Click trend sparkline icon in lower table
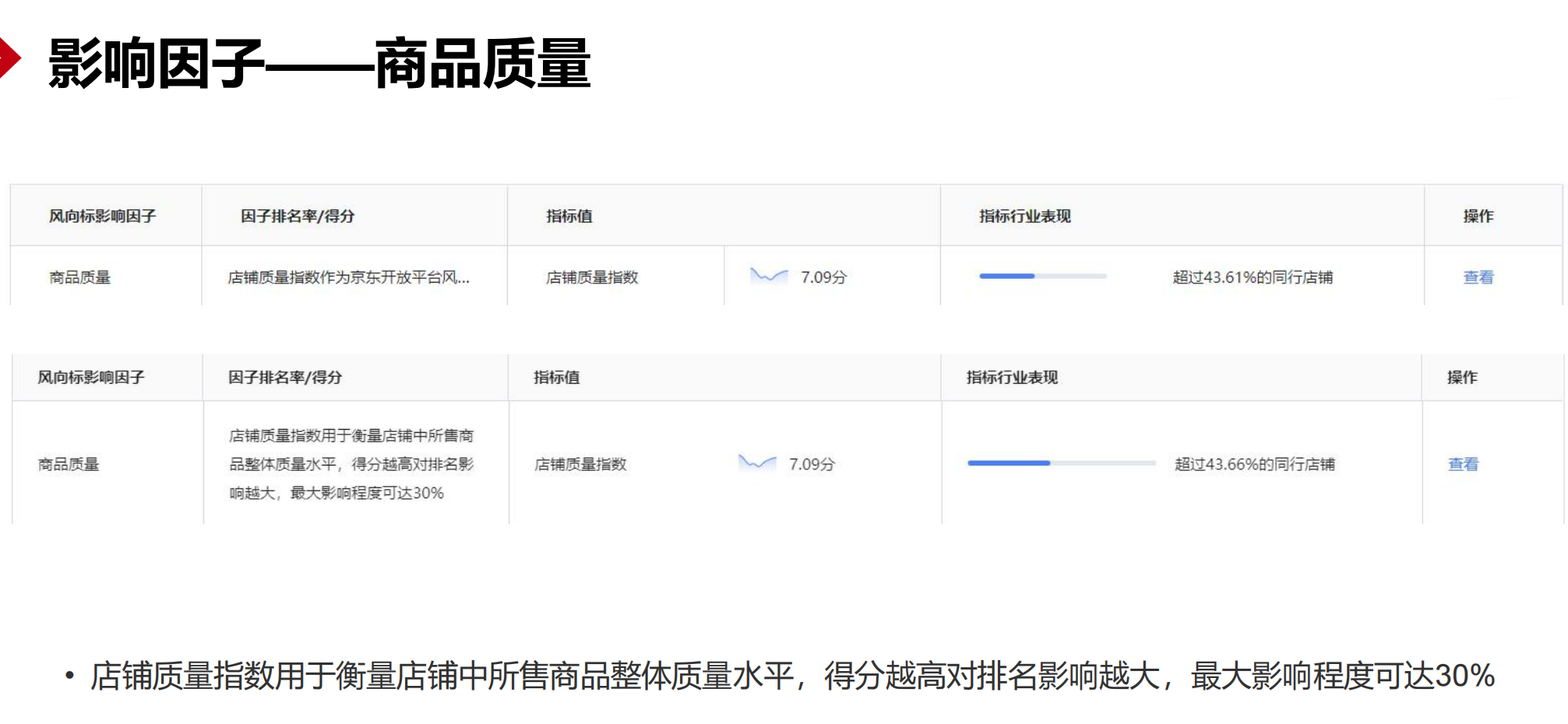 coord(757,462)
